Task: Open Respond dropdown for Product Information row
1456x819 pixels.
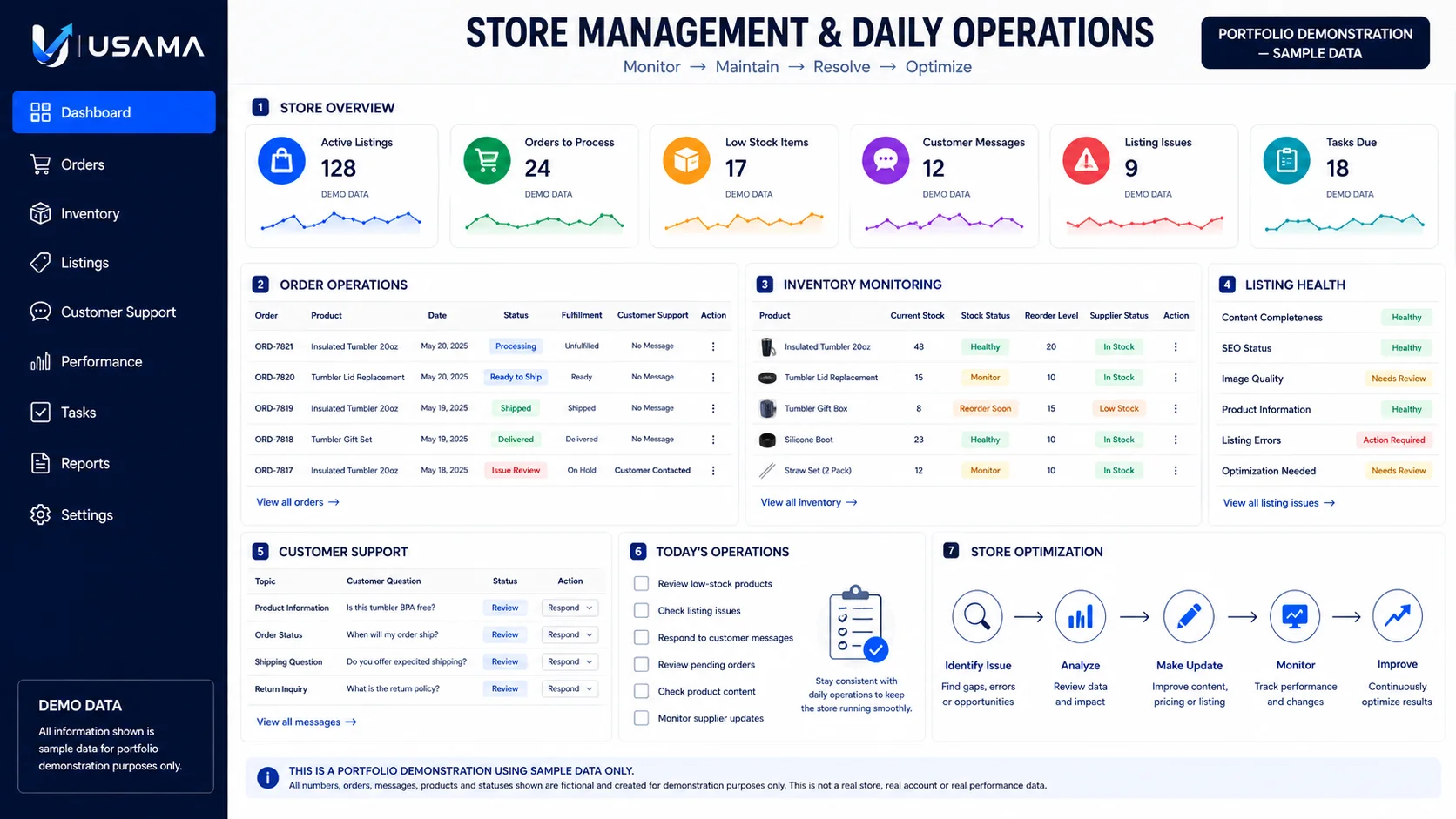Action: coord(570,608)
